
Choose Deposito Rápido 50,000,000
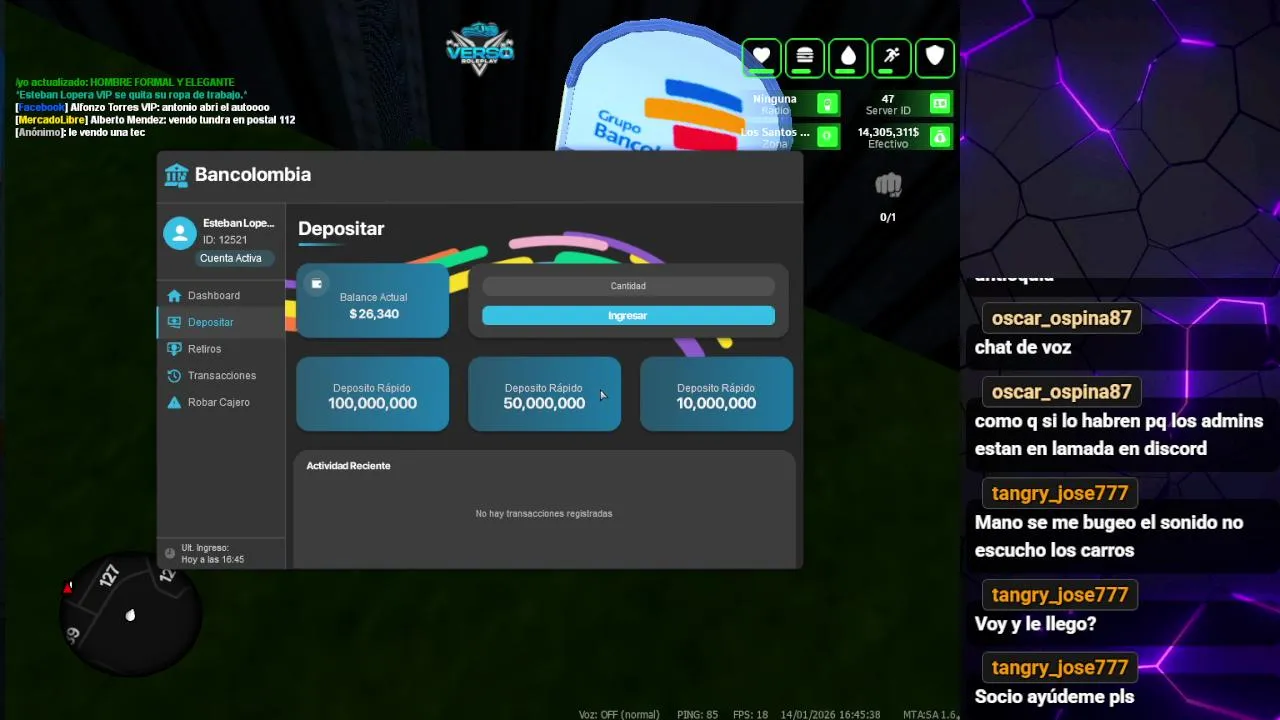pos(544,394)
